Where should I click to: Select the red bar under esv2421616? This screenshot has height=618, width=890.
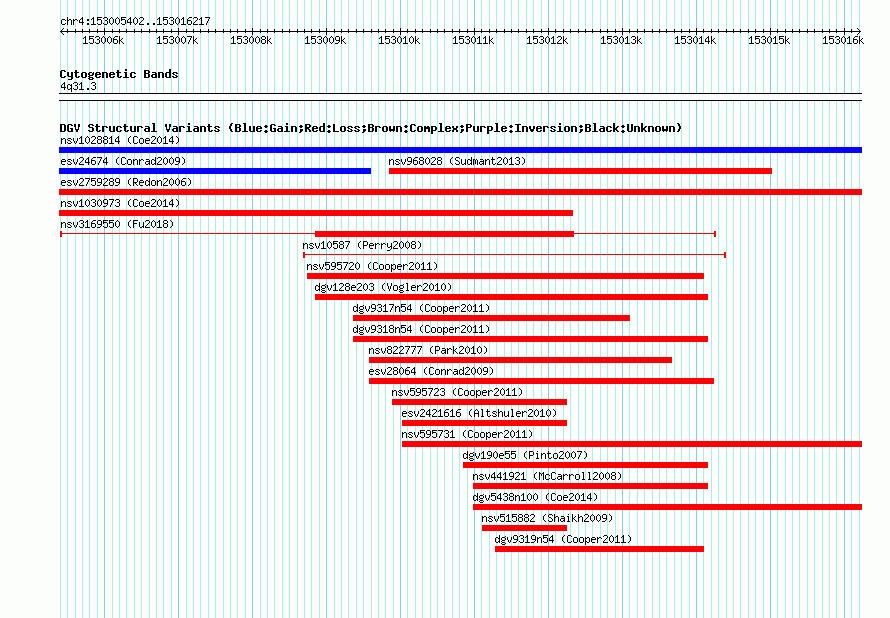point(484,423)
